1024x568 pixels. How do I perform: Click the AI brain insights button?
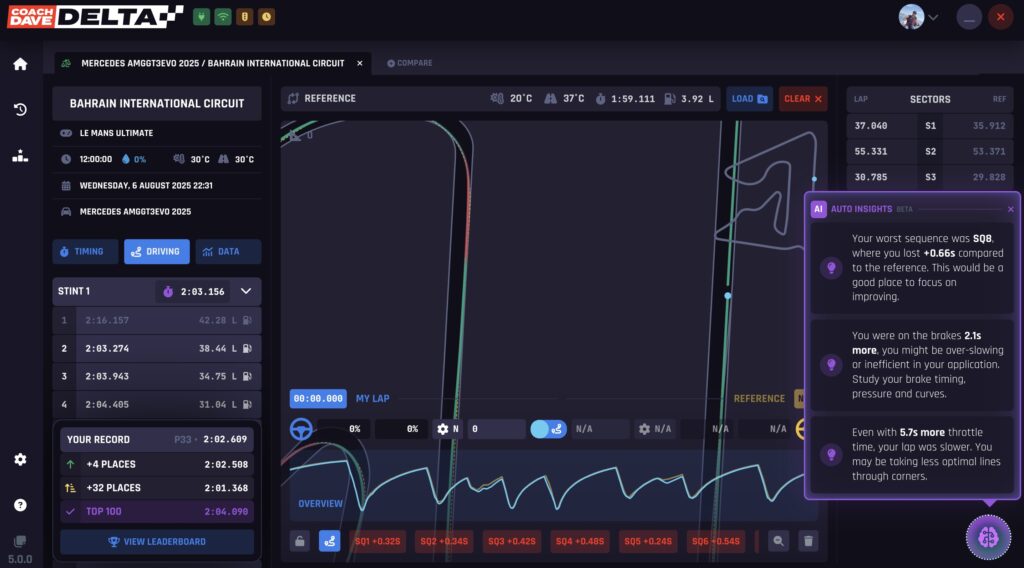pos(987,537)
